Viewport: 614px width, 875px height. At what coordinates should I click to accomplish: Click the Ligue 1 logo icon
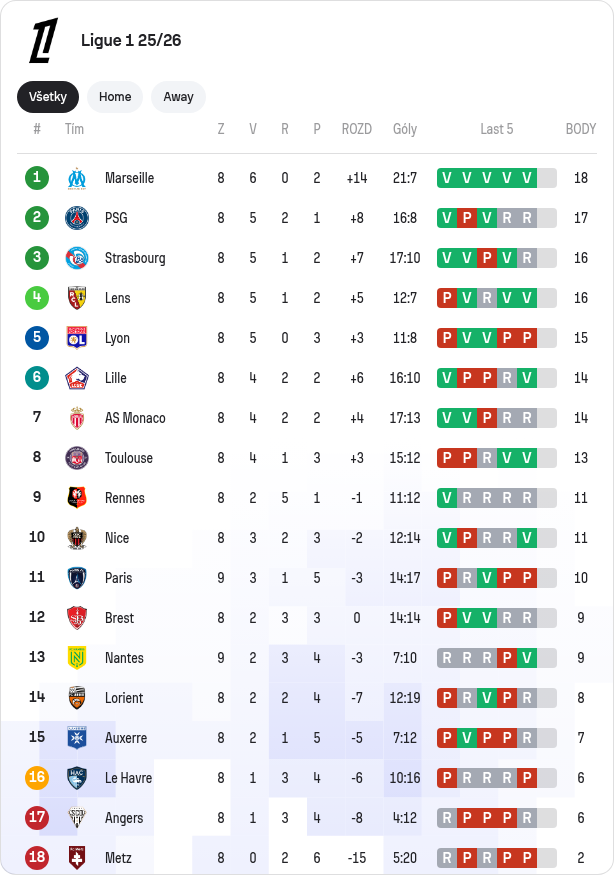pyautogui.click(x=43, y=40)
